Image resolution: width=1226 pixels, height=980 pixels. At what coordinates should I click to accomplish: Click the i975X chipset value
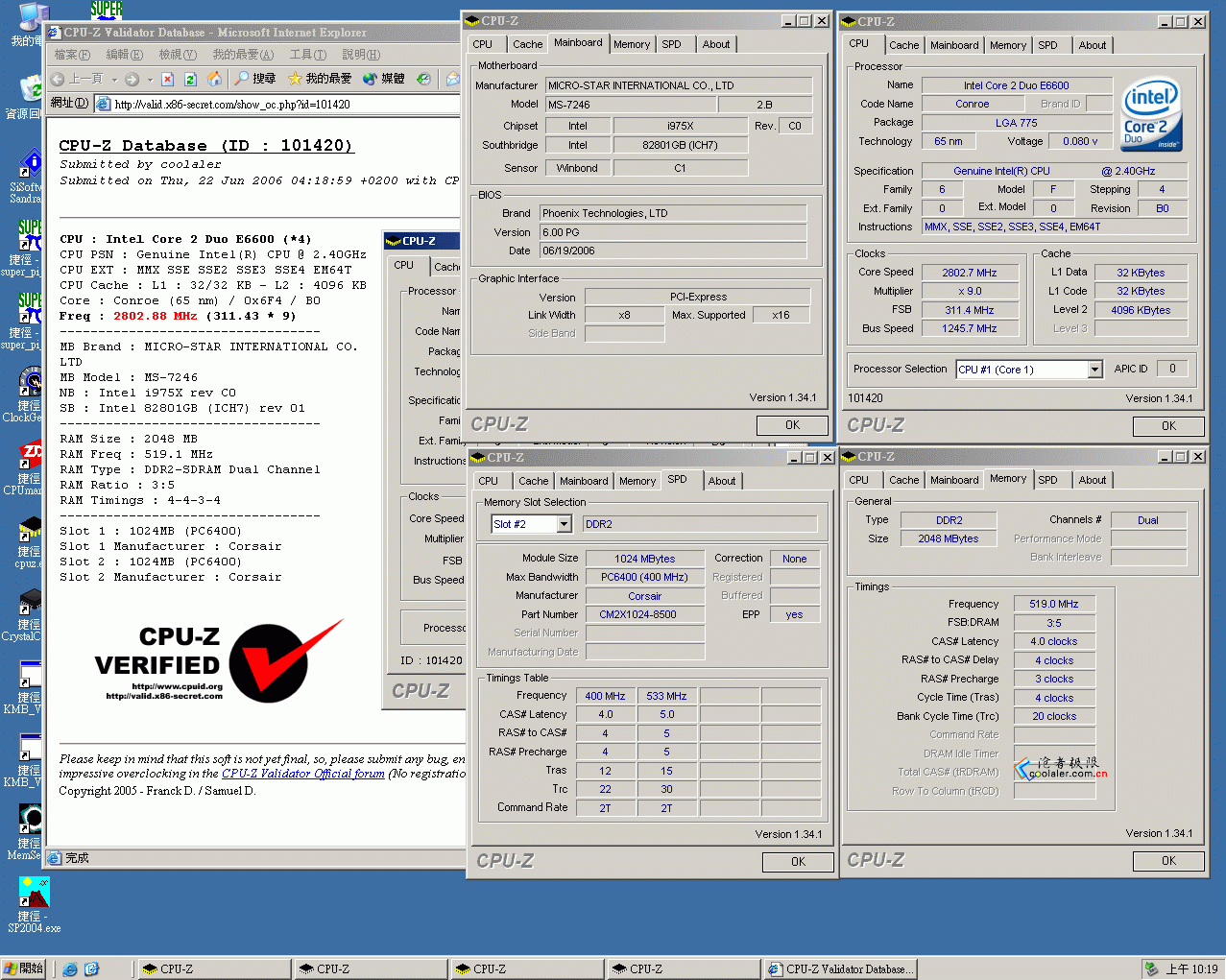(x=680, y=126)
